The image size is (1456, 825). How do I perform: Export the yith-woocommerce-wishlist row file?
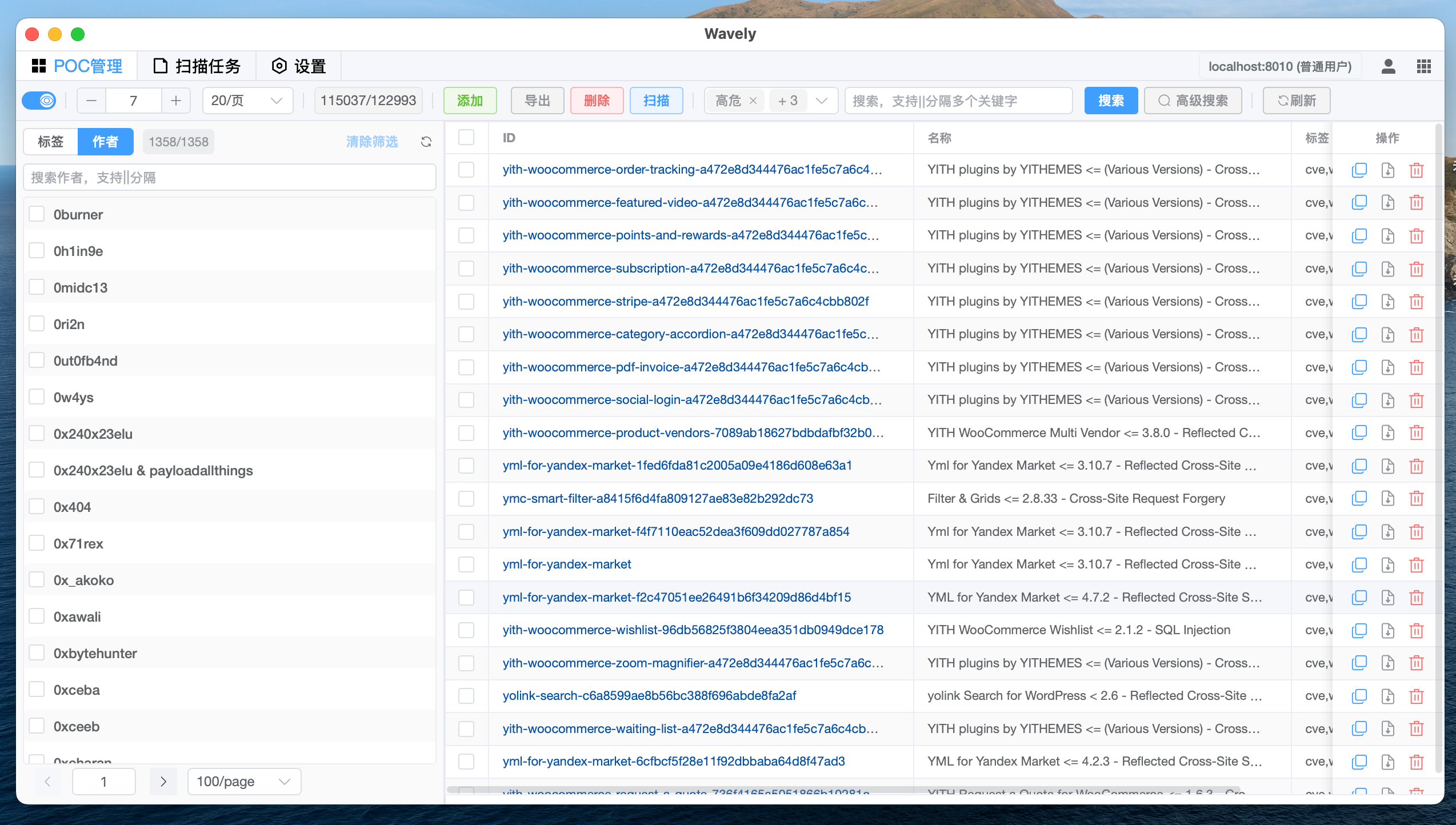1388,630
